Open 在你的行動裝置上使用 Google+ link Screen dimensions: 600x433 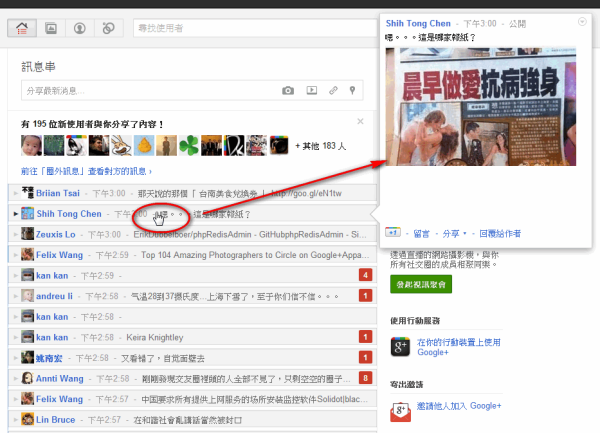459,347
